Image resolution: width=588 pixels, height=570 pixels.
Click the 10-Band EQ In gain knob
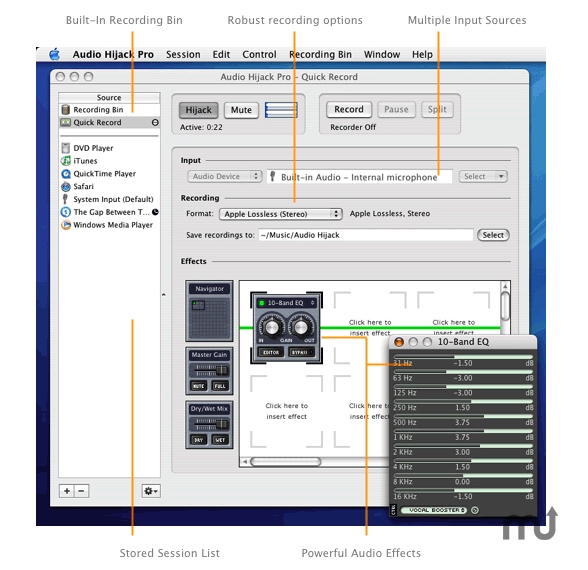point(272,327)
